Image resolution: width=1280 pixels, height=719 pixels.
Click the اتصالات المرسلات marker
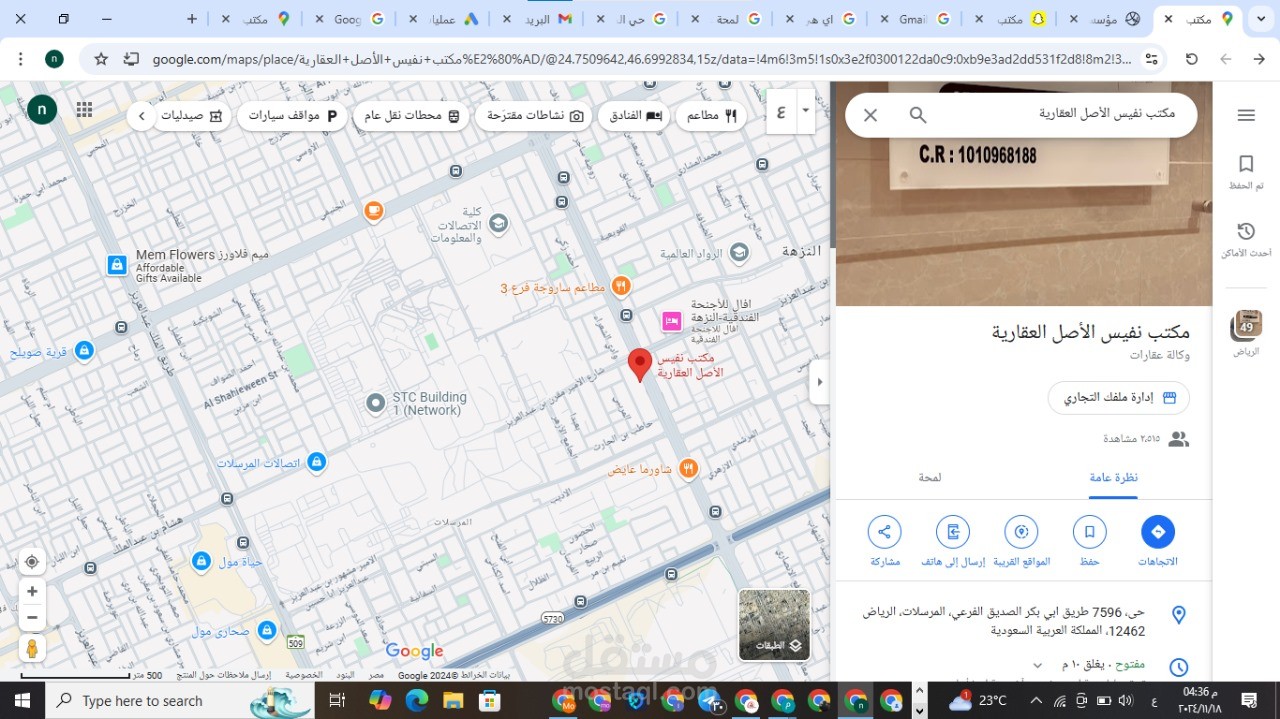(x=317, y=462)
